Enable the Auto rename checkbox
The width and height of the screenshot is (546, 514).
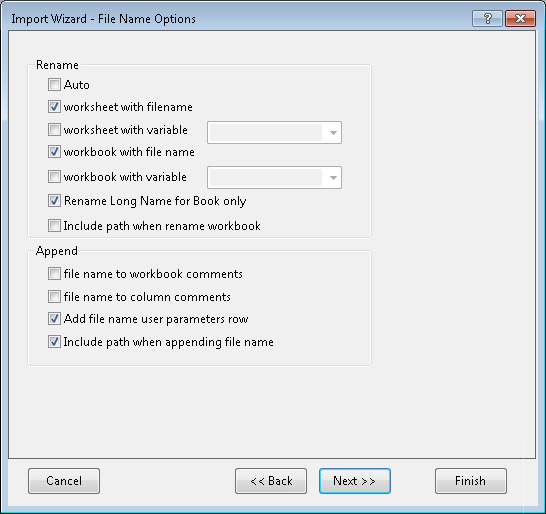(x=54, y=84)
